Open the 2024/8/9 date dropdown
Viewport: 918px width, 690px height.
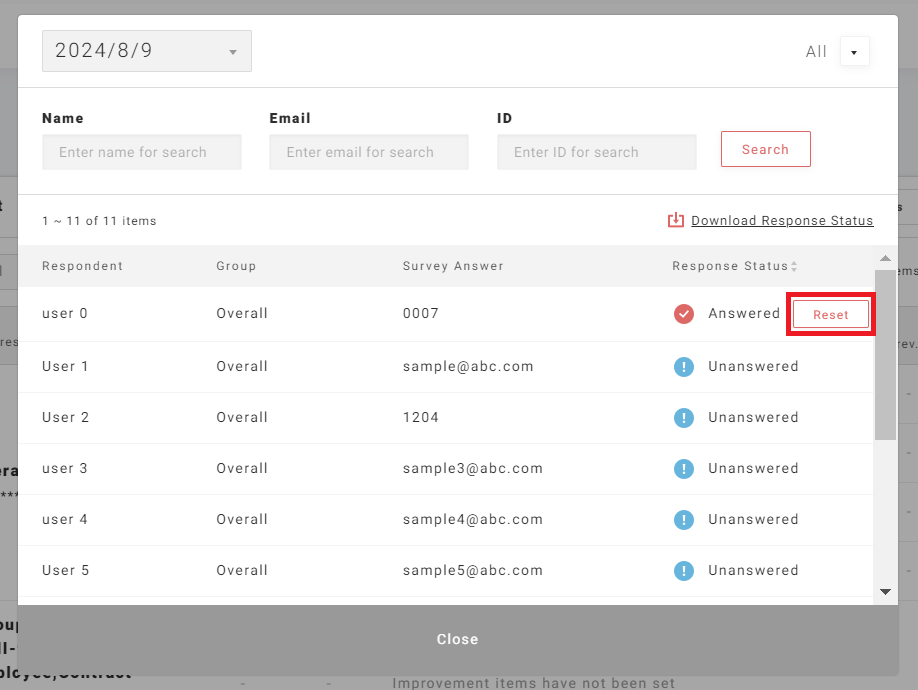coord(147,51)
